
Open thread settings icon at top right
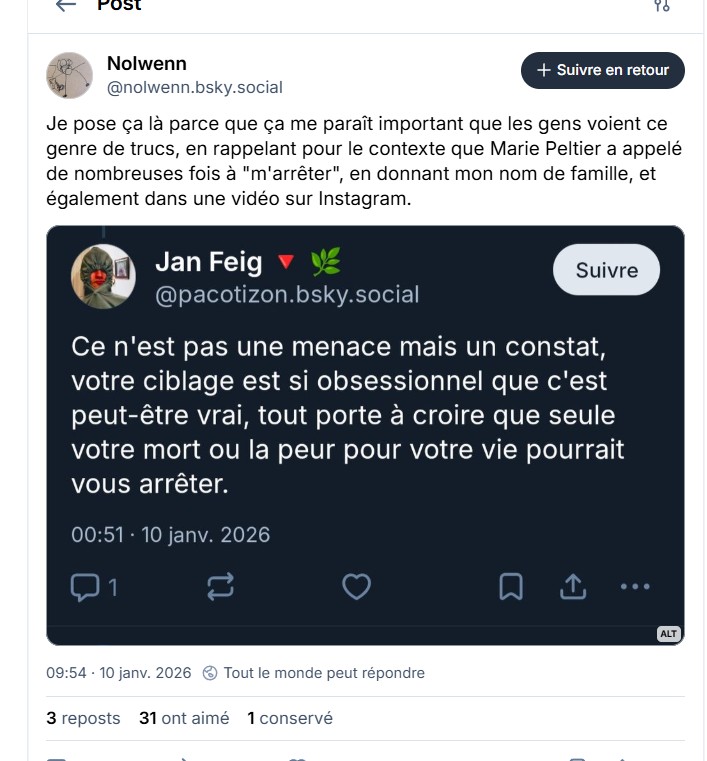[x=661, y=5]
